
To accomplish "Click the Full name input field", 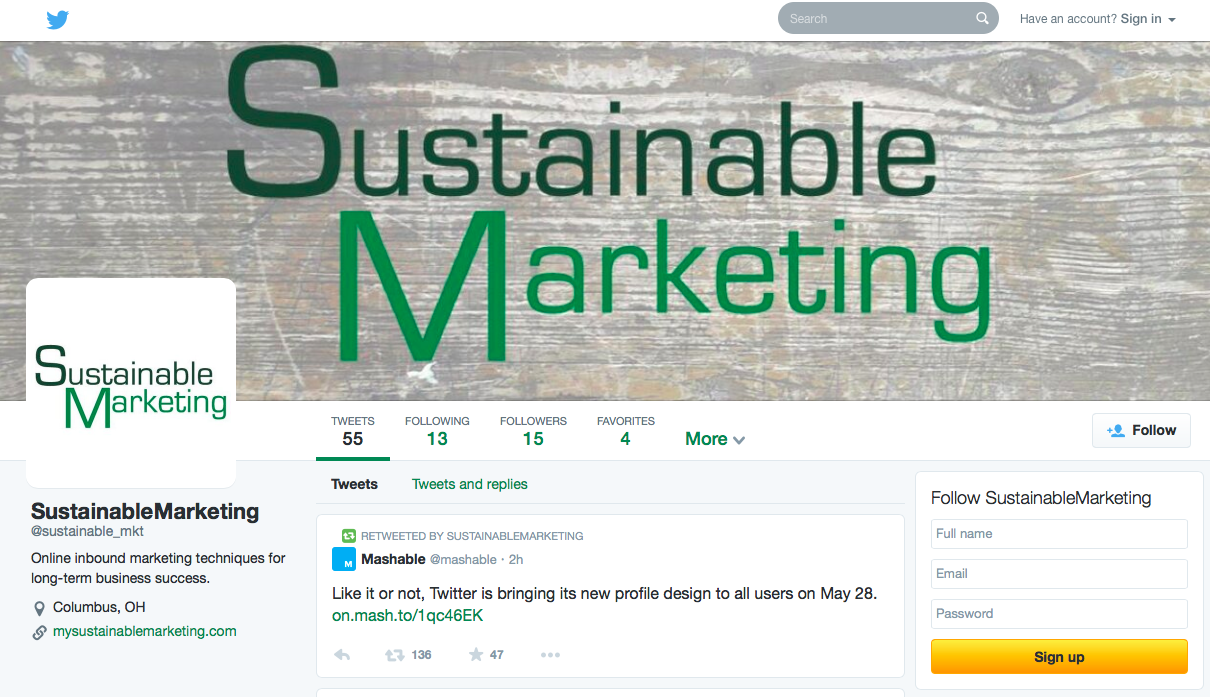I will (1059, 534).
